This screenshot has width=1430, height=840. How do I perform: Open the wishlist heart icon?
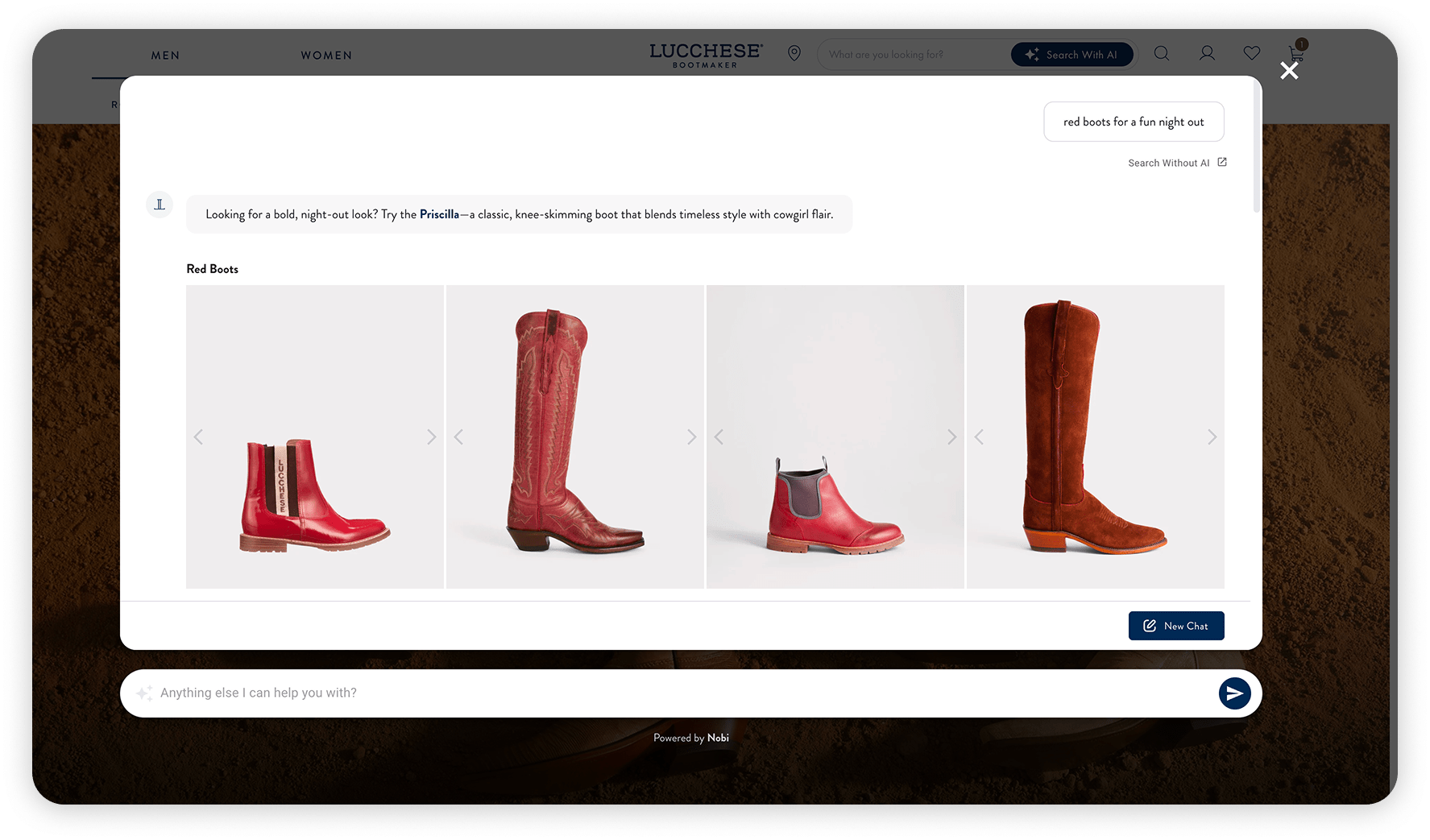pyautogui.click(x=1251, y=53)
